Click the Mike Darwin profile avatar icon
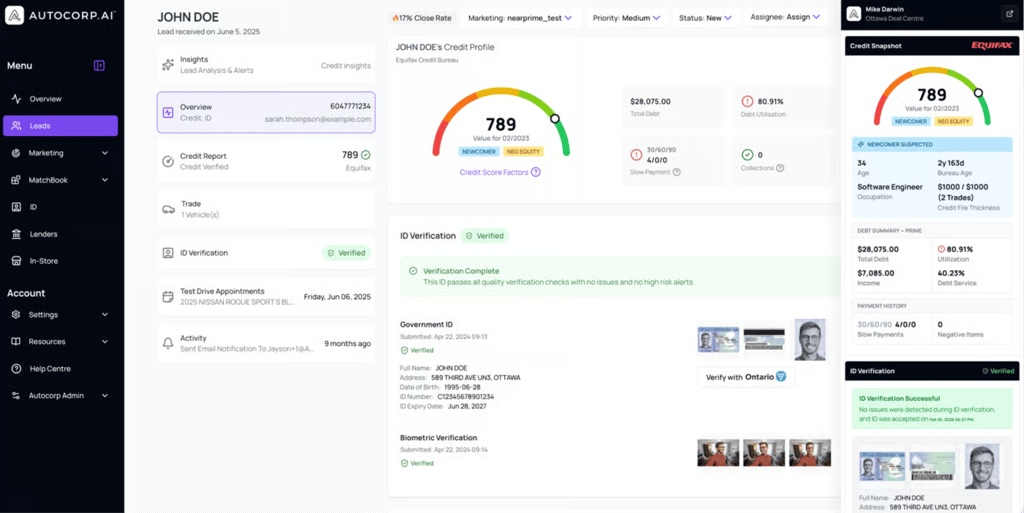The image size is (1024, 513). [x=854, y=14]
